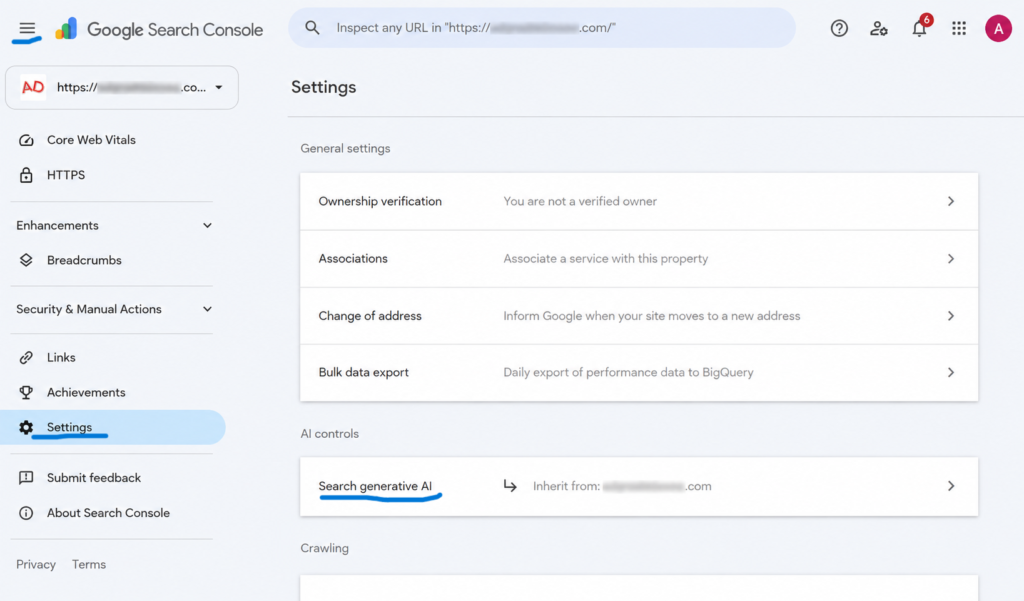Collapse Security & Manual Actions section
Viewport: 1024px width, 601px height.
207,309
